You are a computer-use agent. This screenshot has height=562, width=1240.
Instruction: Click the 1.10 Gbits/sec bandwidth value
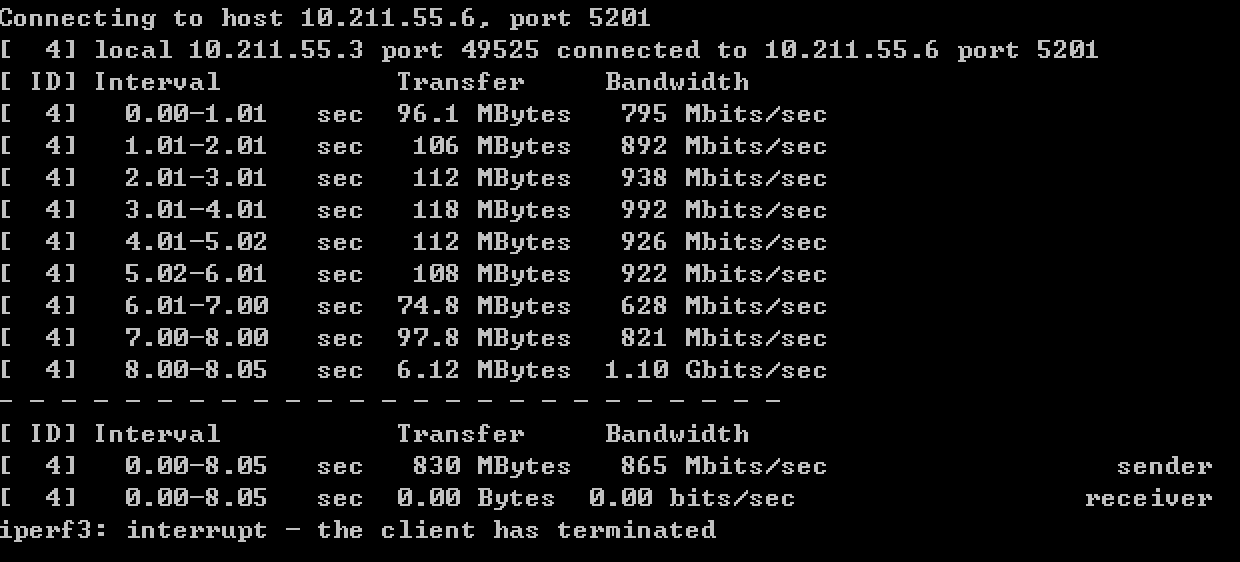(716, 370)
